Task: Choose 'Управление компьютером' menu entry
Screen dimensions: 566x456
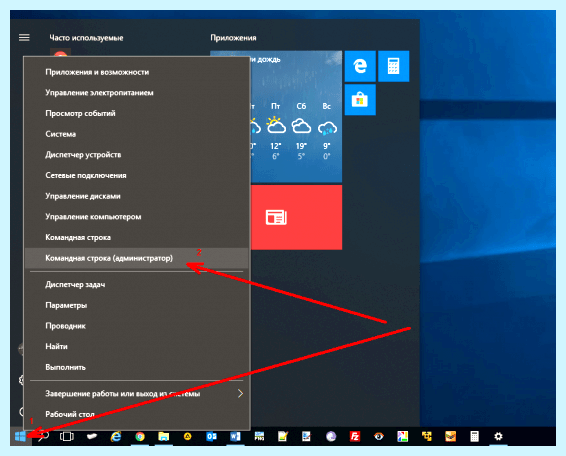Action: (137, 217)
